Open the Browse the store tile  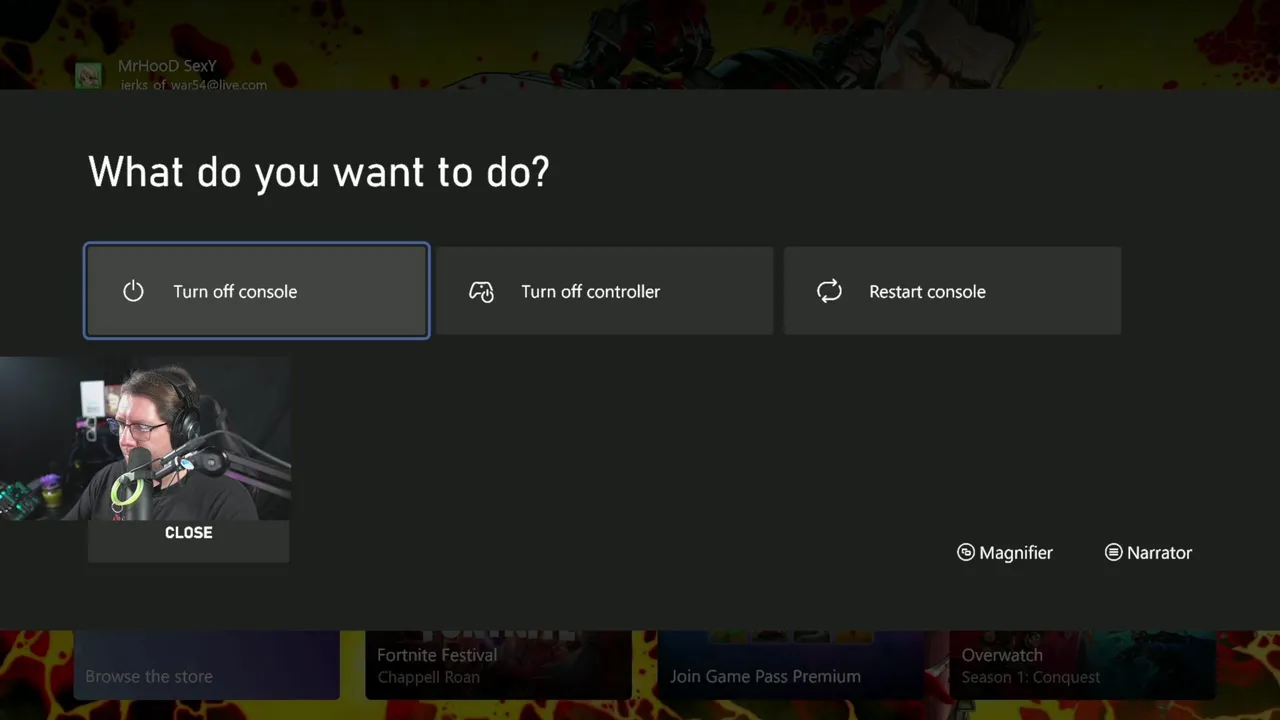(207, 665)
